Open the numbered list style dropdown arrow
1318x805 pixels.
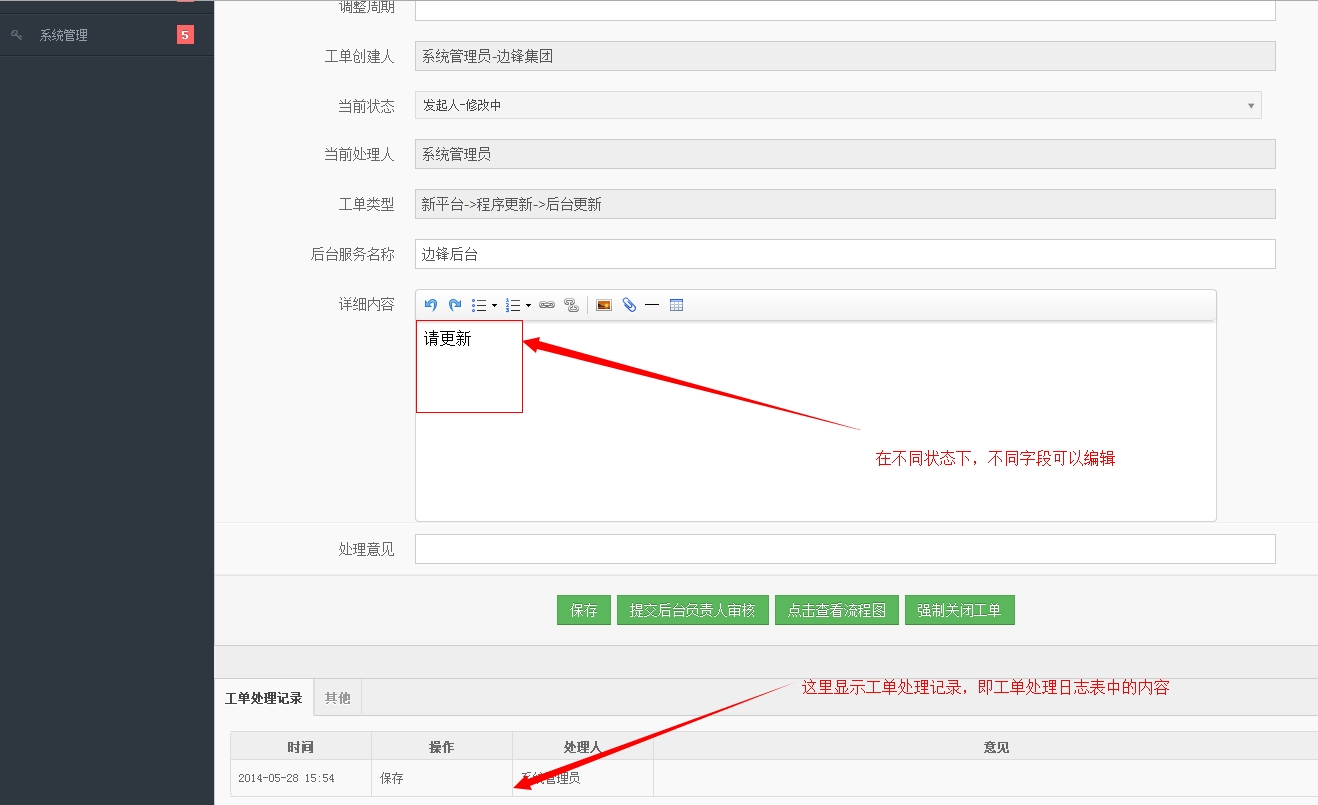(527, 305)
